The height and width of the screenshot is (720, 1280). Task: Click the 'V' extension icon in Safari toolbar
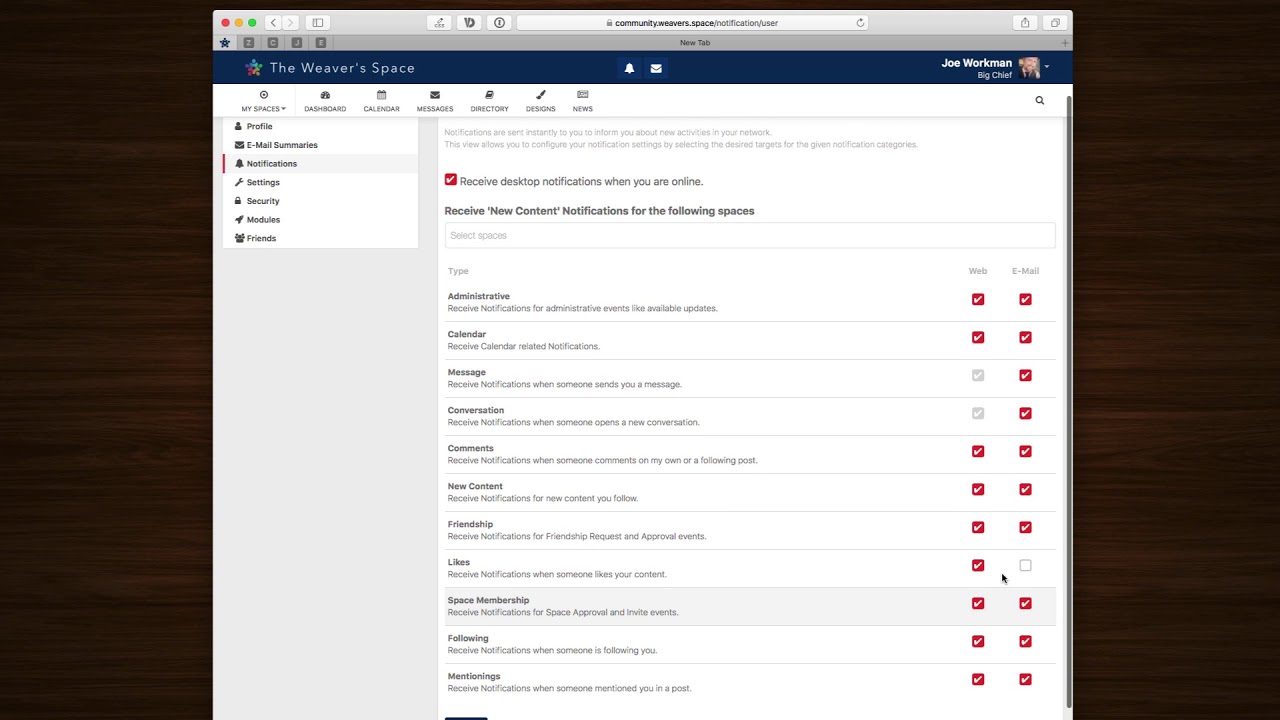[469, 22]
